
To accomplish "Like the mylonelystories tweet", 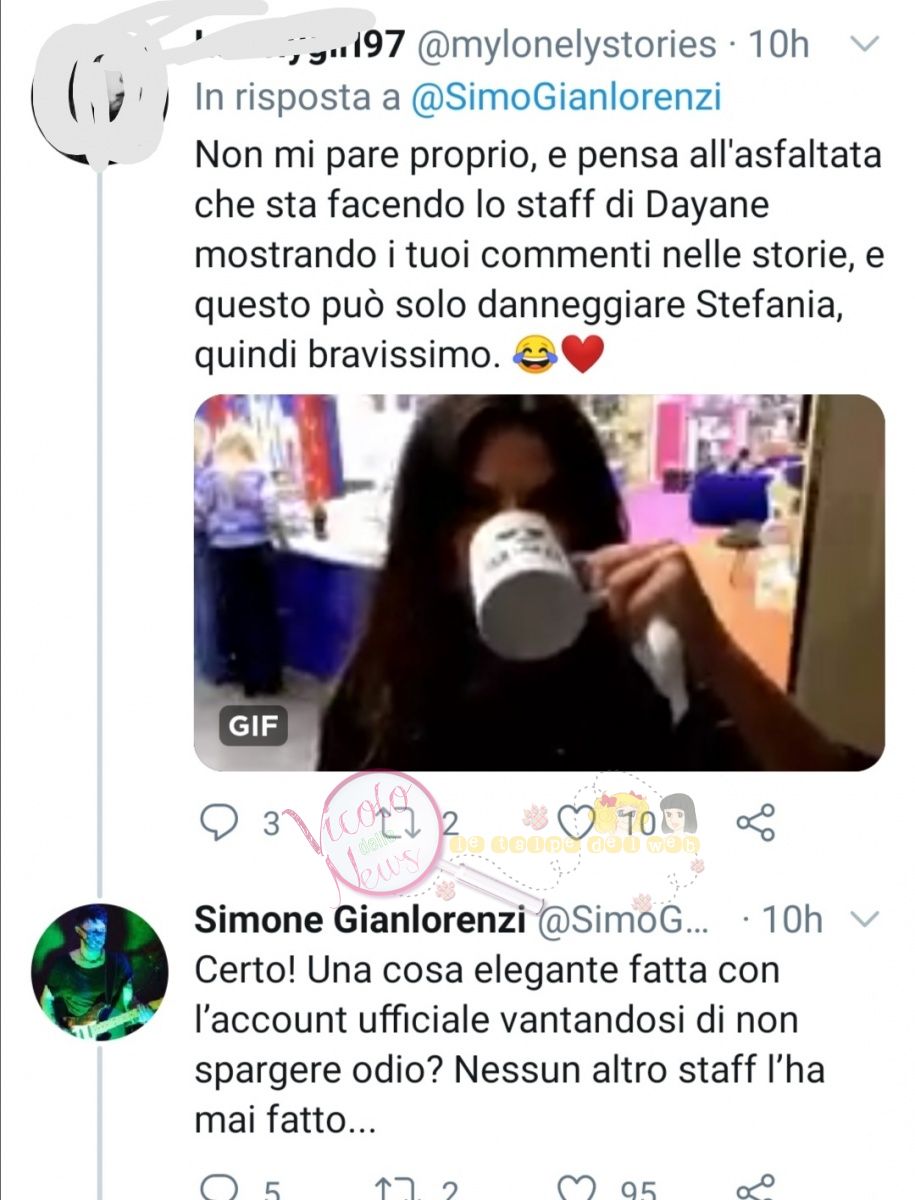I will [x=576, y=822].
